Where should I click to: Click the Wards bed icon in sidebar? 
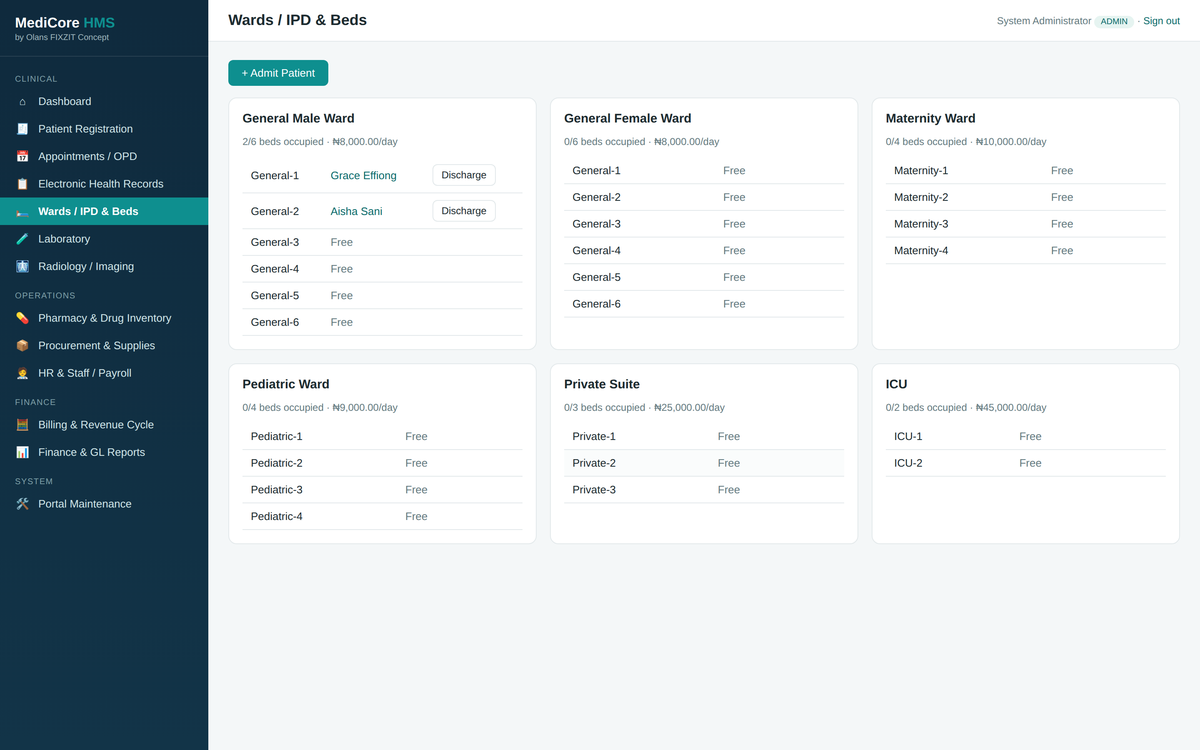pos(22,212)
